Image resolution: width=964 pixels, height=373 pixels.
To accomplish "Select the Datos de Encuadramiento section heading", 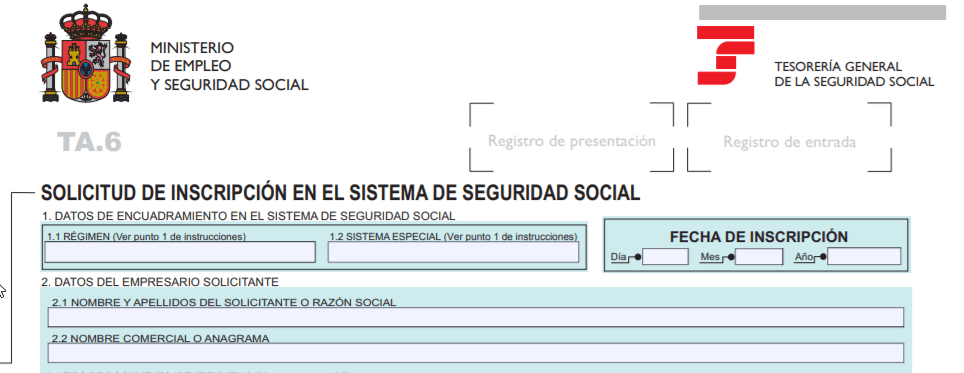I will click(x=248, y=216).
